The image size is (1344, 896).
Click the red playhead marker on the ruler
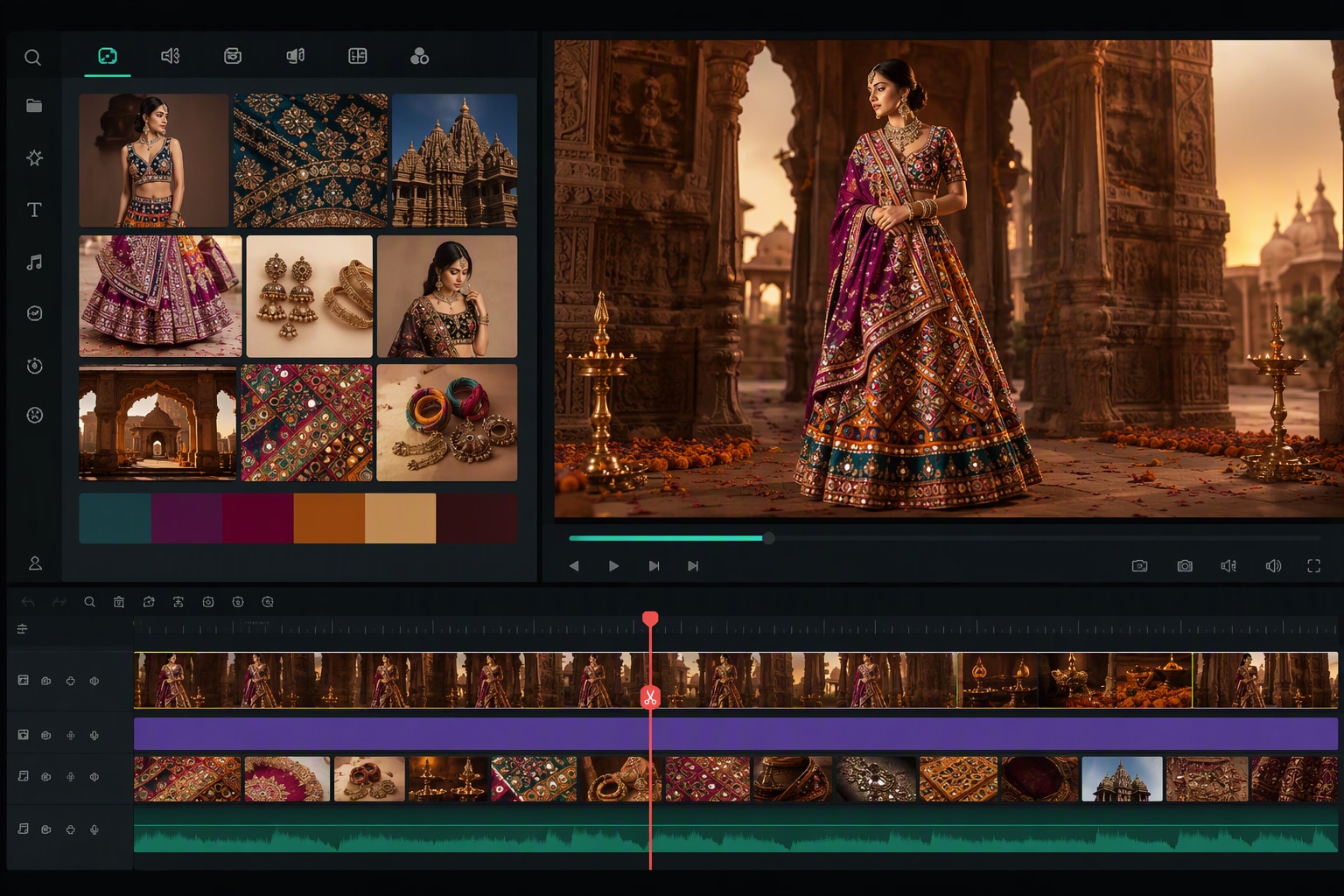650,619
